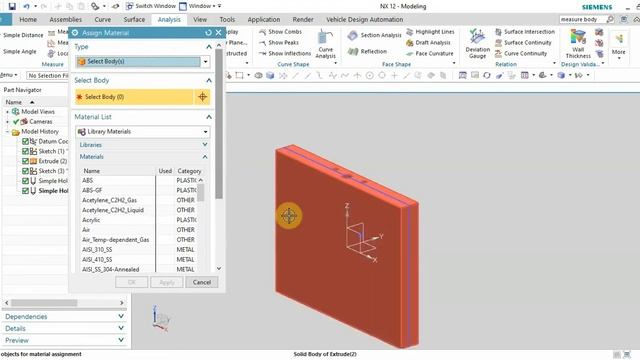Viewport: 640px width, 360px height.
Task: Open Surface Intersection tool
Action: point(525,32)
